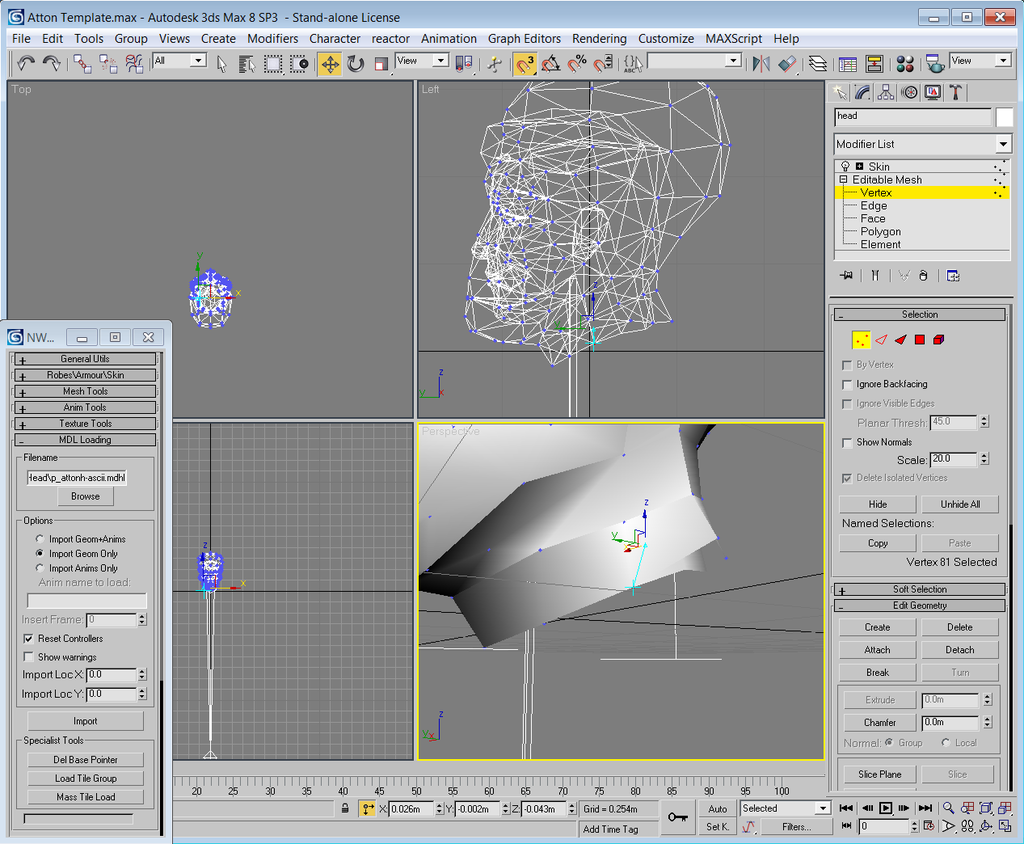Viewport: 1024px width, 844px height.
Task: Toggle the Percent Snap button
Action: point(577,63)
